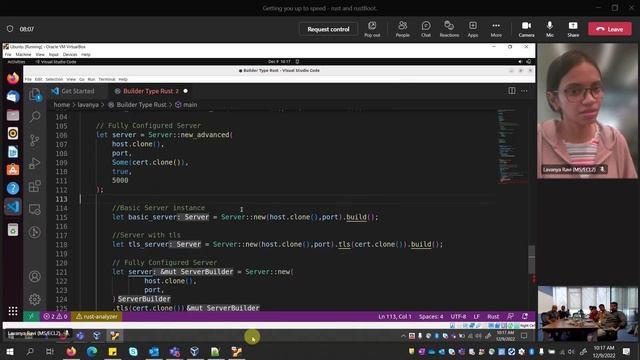Open VS Code Terminal menu
This screenshot has width=640, height=360.
pyautogui.click(x=107, y=79)
